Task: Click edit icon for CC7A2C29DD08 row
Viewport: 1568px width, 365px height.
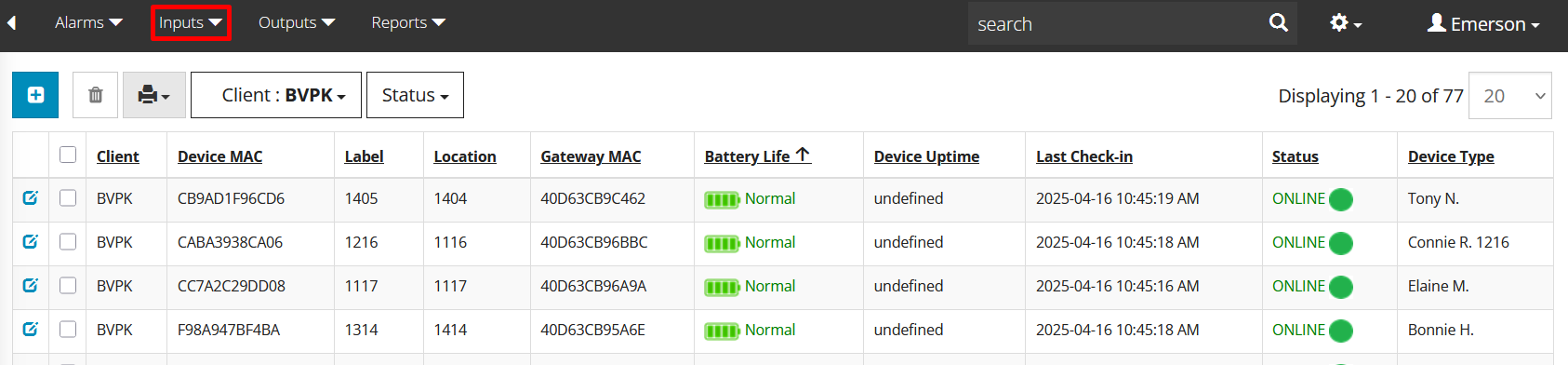Action: click(x=30, y=286)
